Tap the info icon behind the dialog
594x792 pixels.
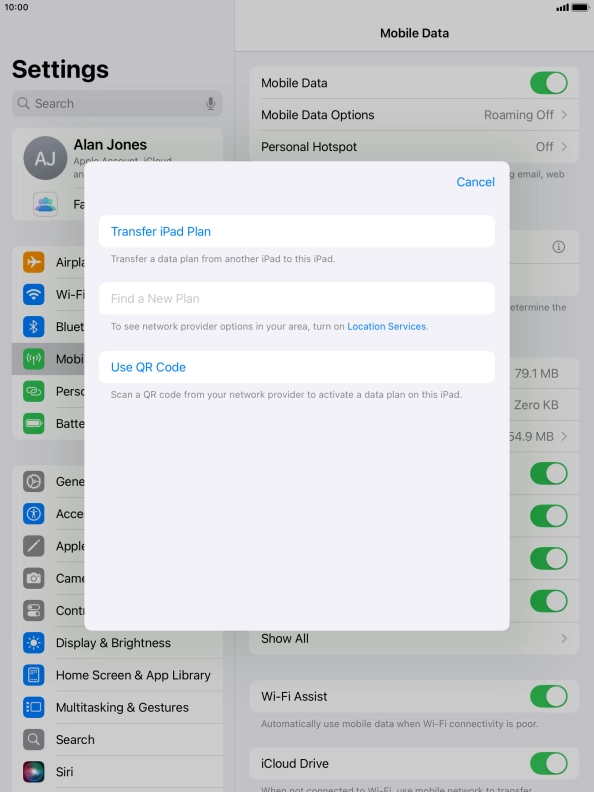click(x=559, y=247)
